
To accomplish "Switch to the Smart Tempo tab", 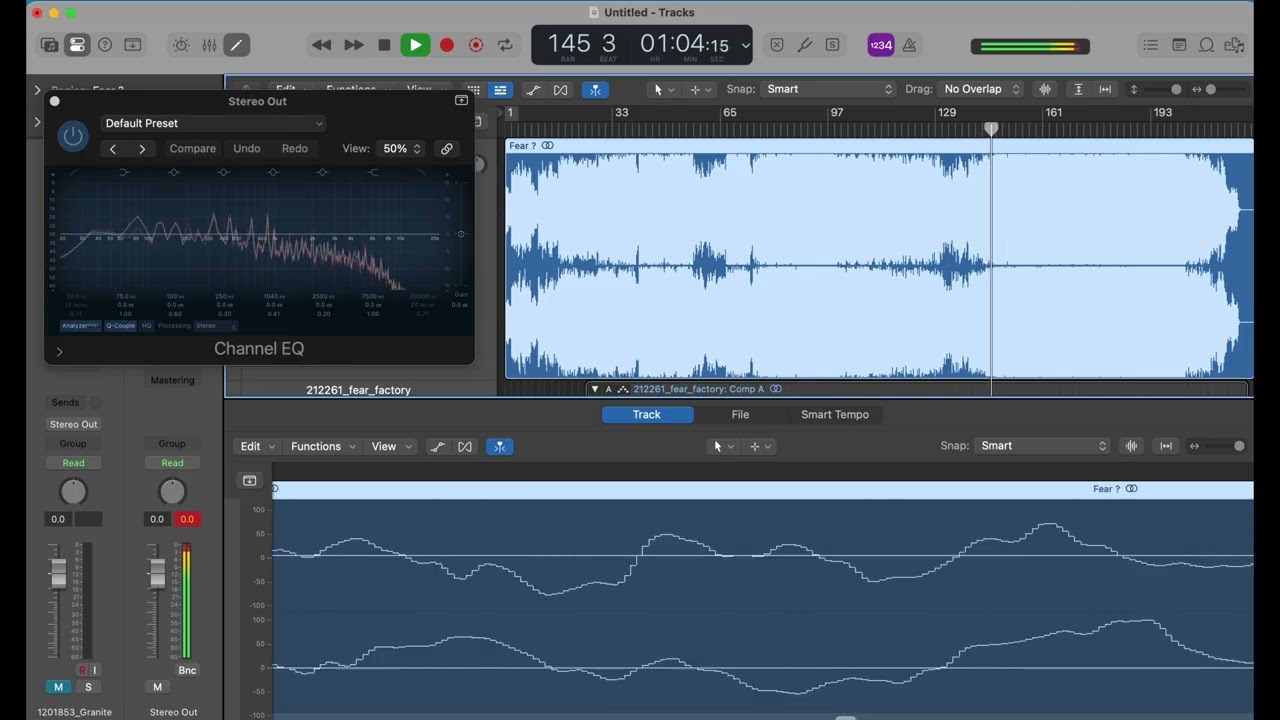I will [x=835, y=414].
